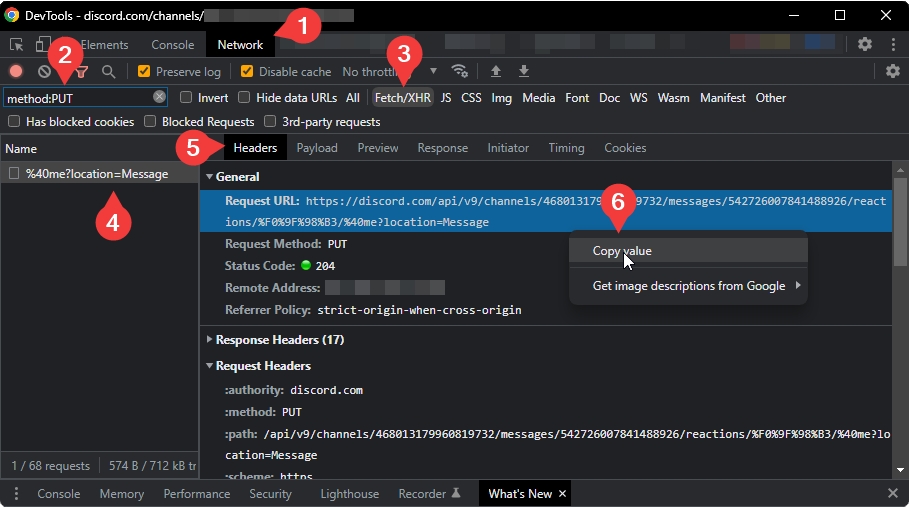Viewport: 909px width, 507px height.
Task: Open network conditions wifi icon
Action: [x=459, y=71]
